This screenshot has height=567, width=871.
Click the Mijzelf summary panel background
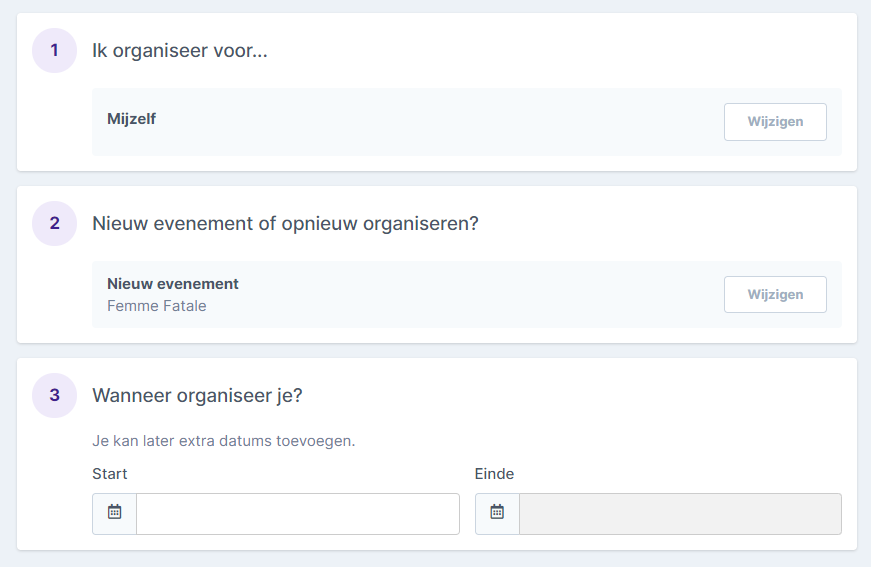pyautogui.click(x=467, y=122)
